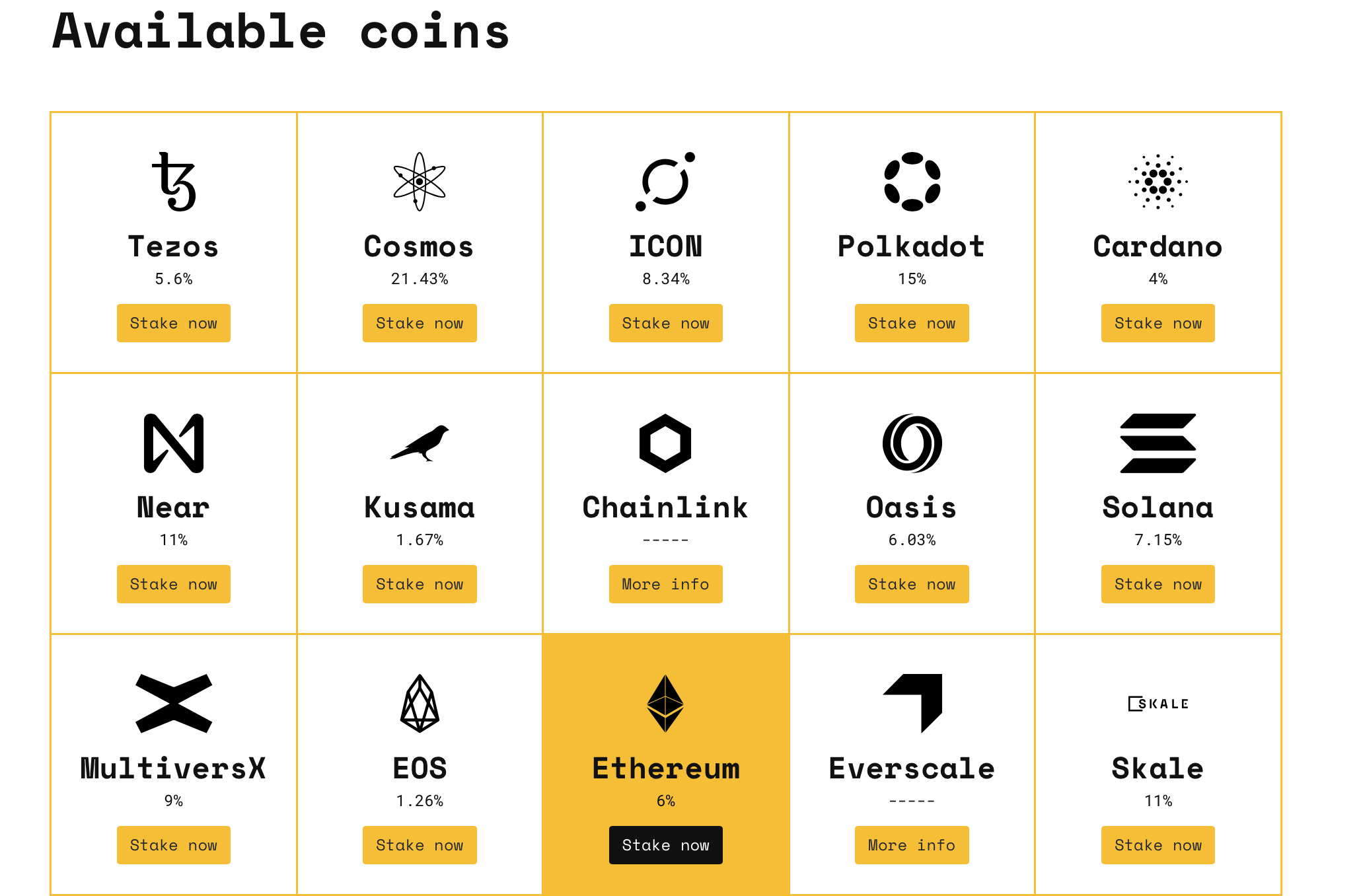
Task: Stake Cosmos with Stake now button
Action: pos(420,323)
